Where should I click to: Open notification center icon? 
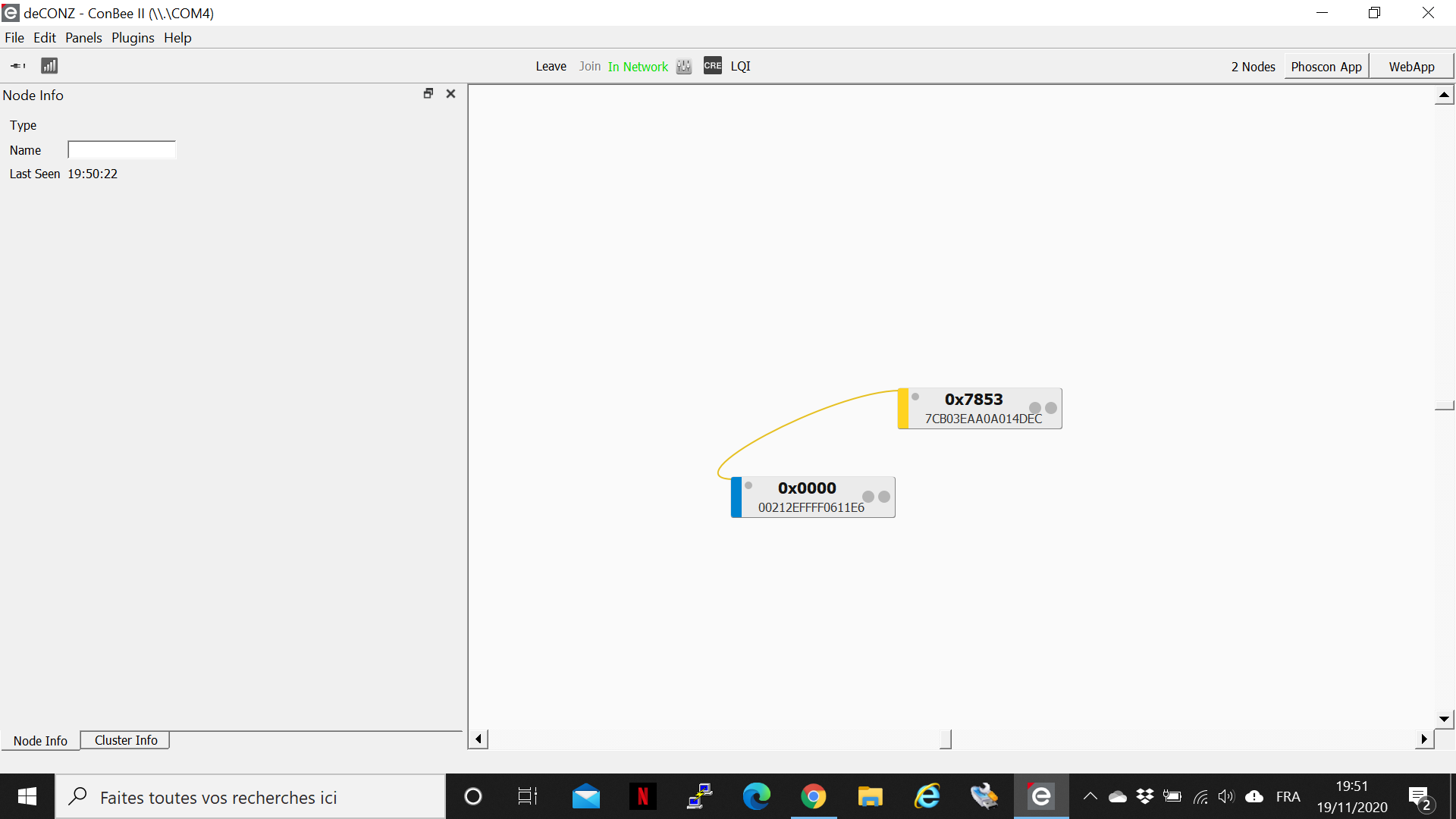(1421, 798)
